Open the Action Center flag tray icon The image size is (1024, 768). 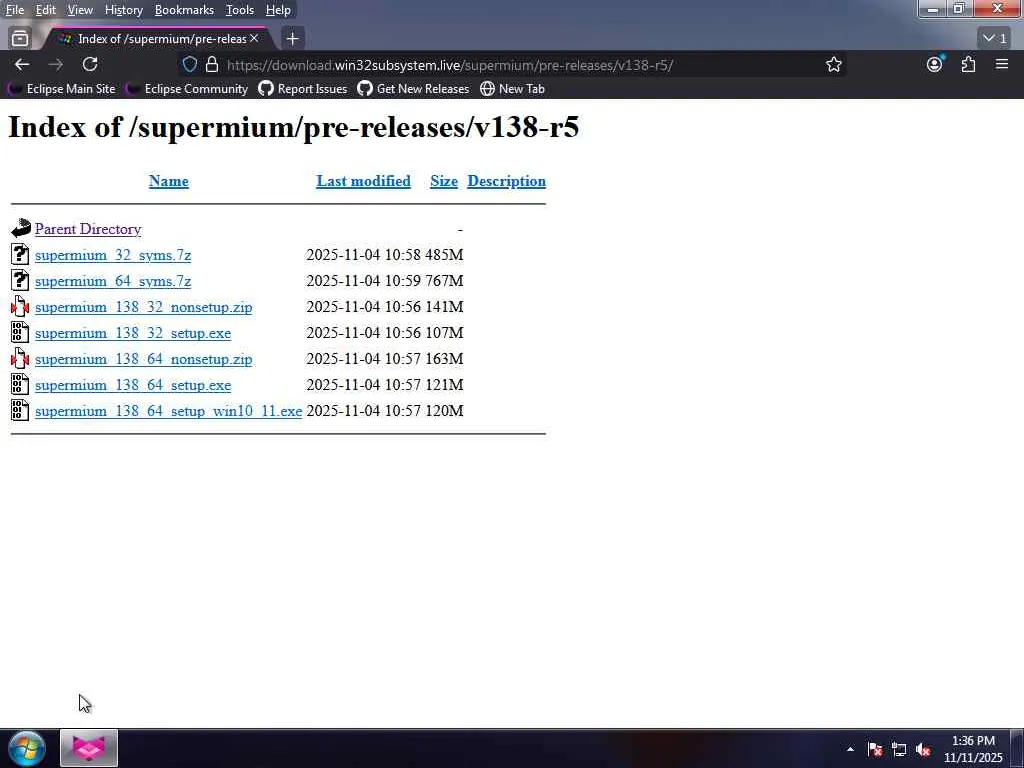875,749
